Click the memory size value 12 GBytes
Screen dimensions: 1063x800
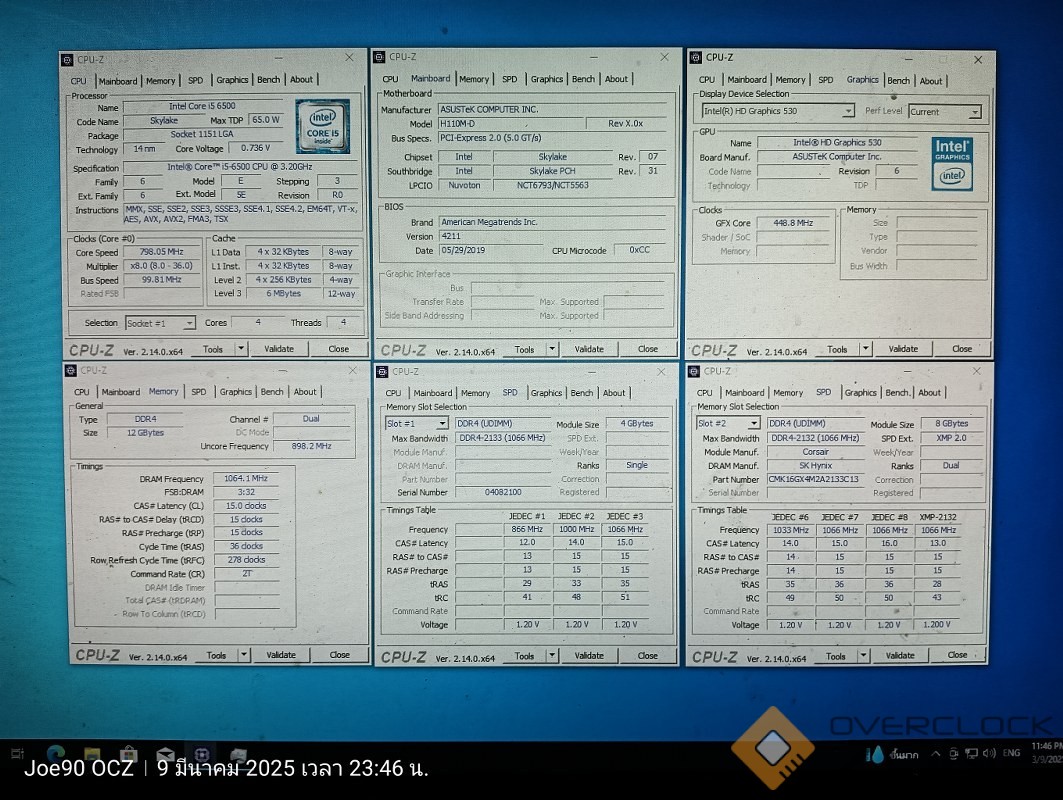click(145, 433)
